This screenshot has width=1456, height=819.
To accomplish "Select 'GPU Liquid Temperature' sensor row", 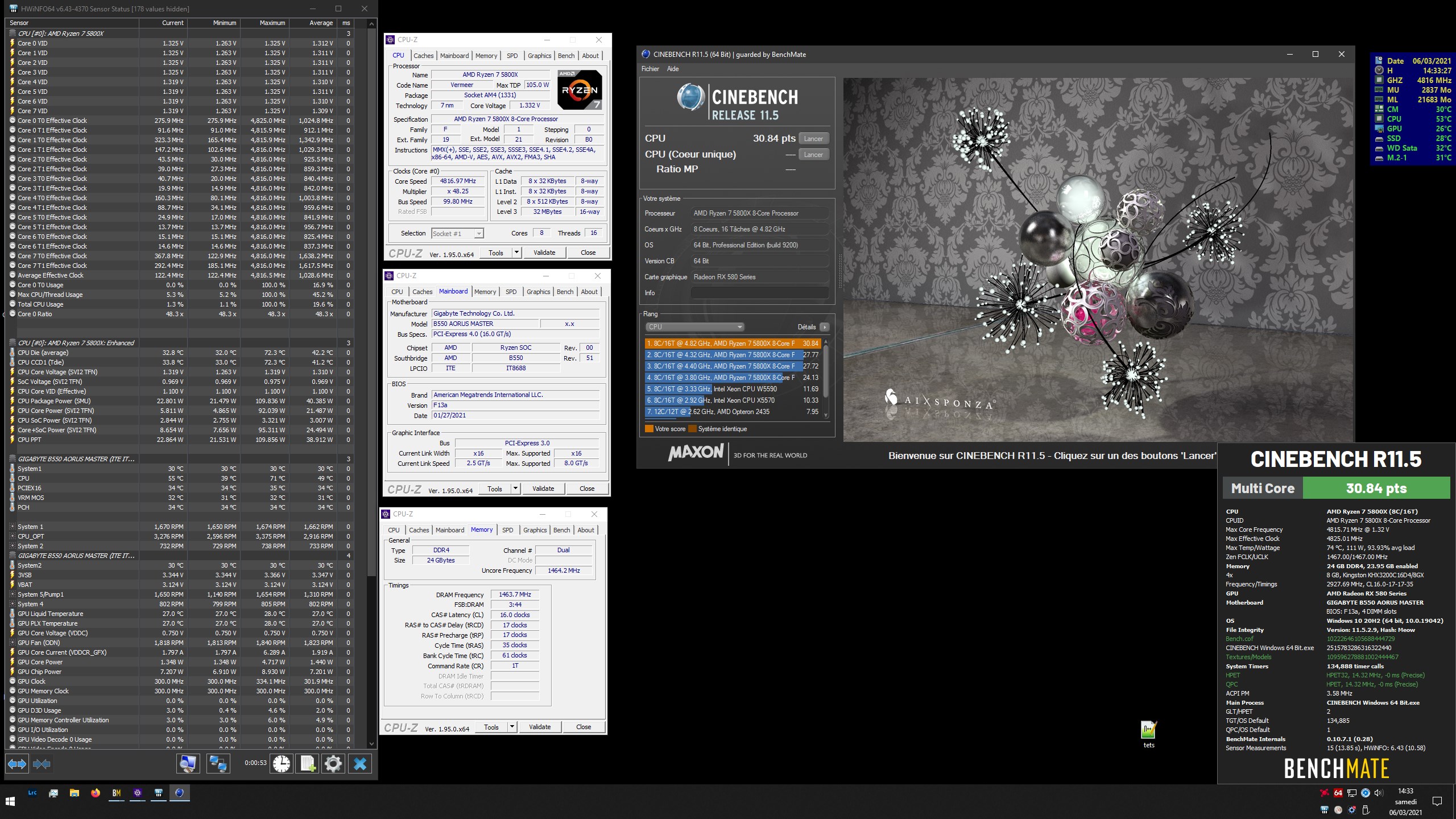I will coord(180,614).
